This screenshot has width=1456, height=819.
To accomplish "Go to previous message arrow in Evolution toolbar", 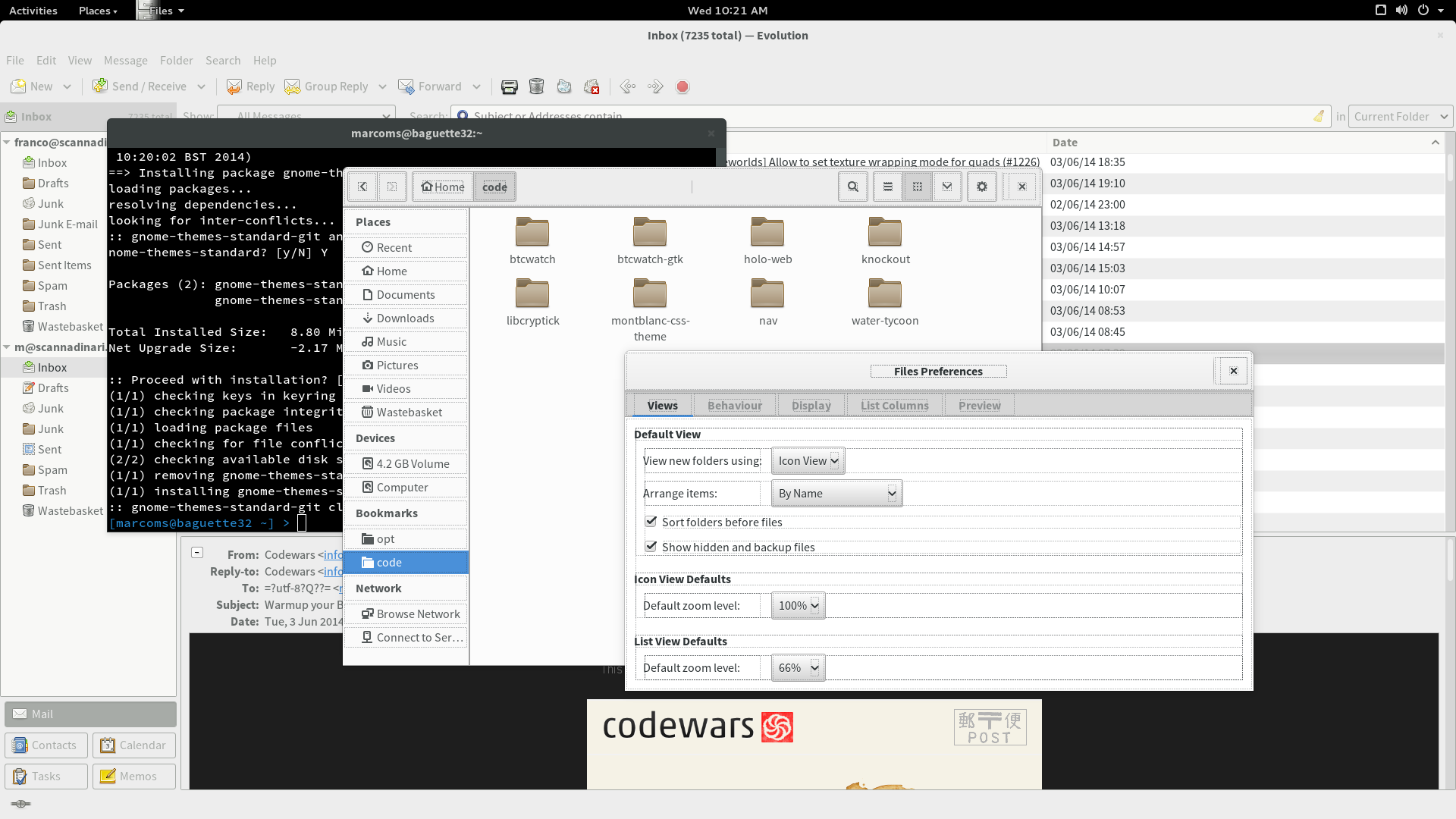I will point(628,86).
